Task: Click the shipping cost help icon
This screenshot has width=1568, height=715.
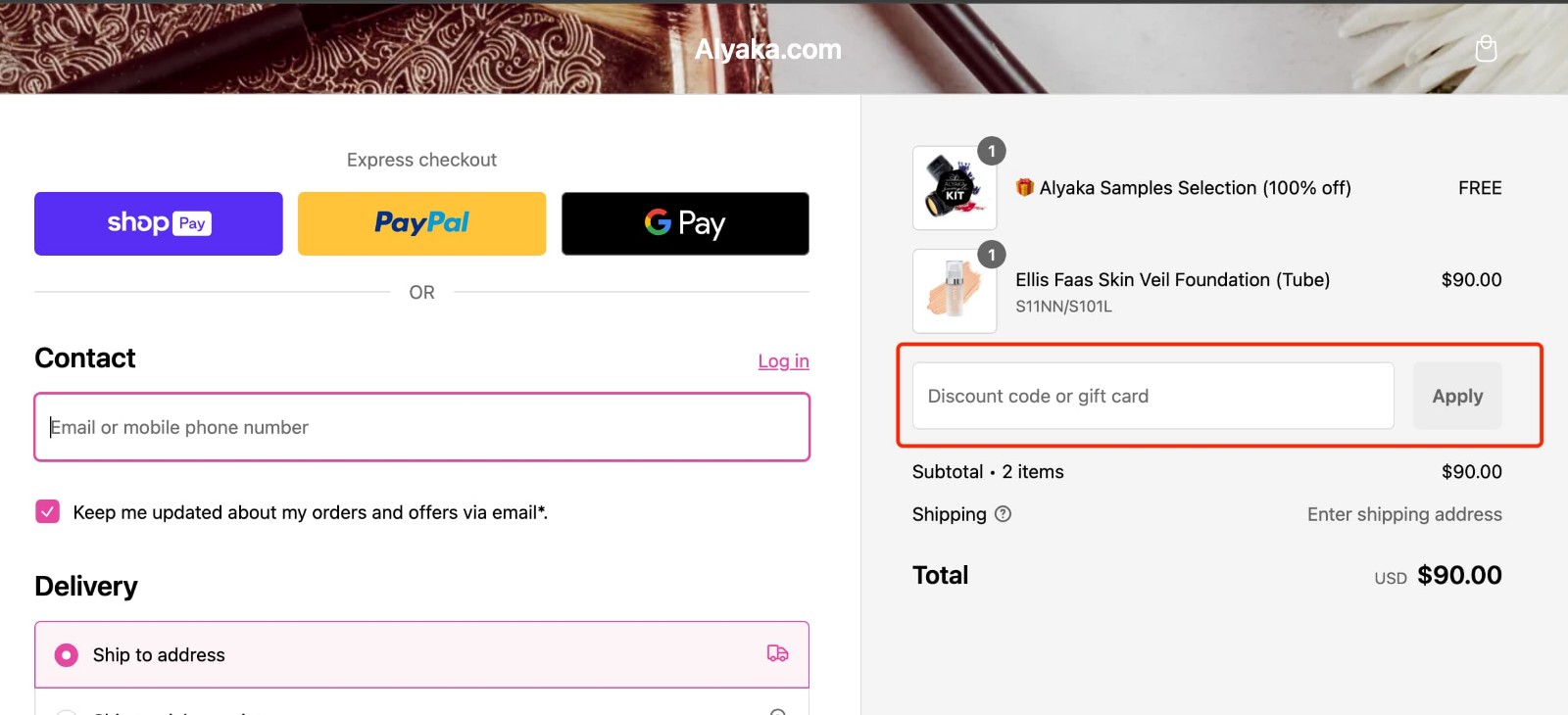Action: [1003, 514]
